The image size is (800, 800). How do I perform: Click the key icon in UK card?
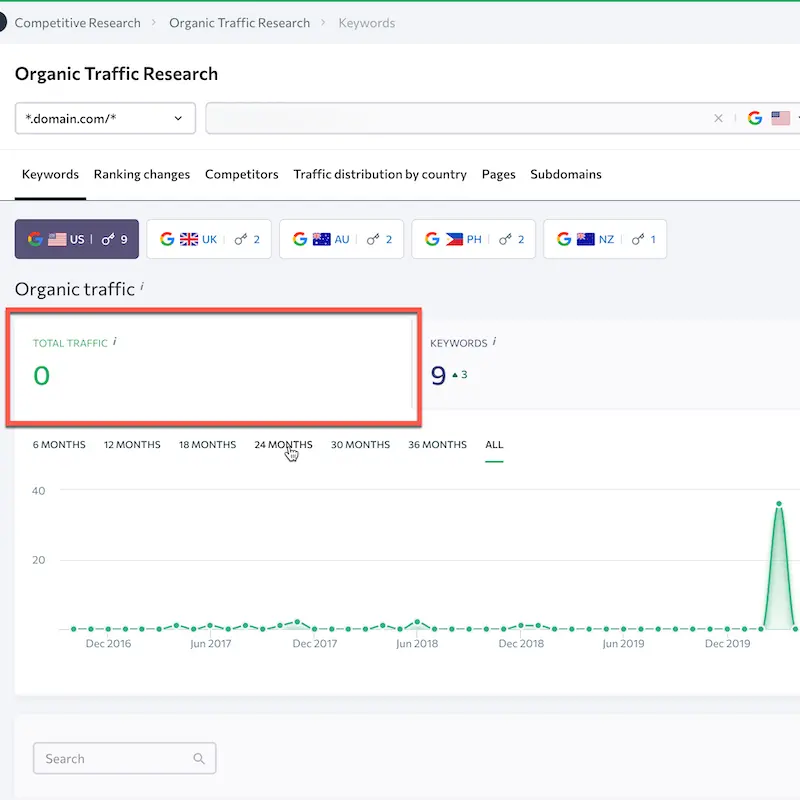pos(241,239)
